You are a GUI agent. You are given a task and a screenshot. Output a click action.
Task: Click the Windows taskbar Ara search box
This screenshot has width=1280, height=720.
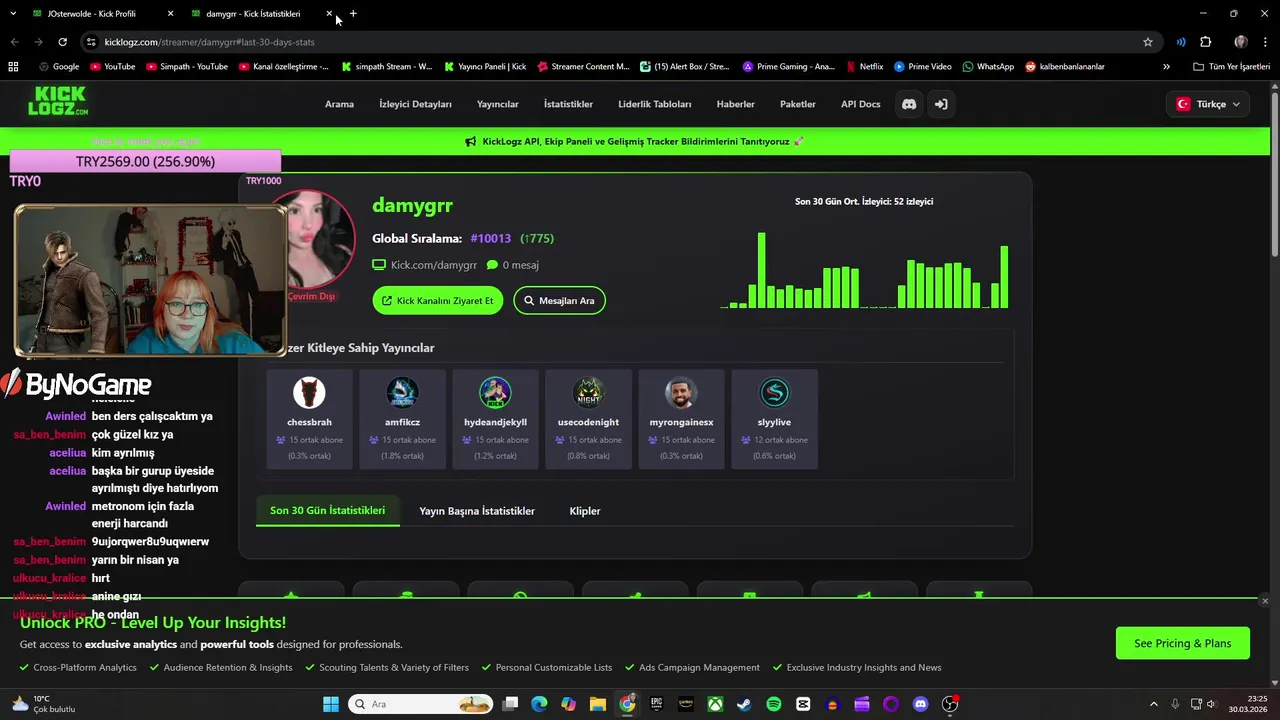click(420, 704)
